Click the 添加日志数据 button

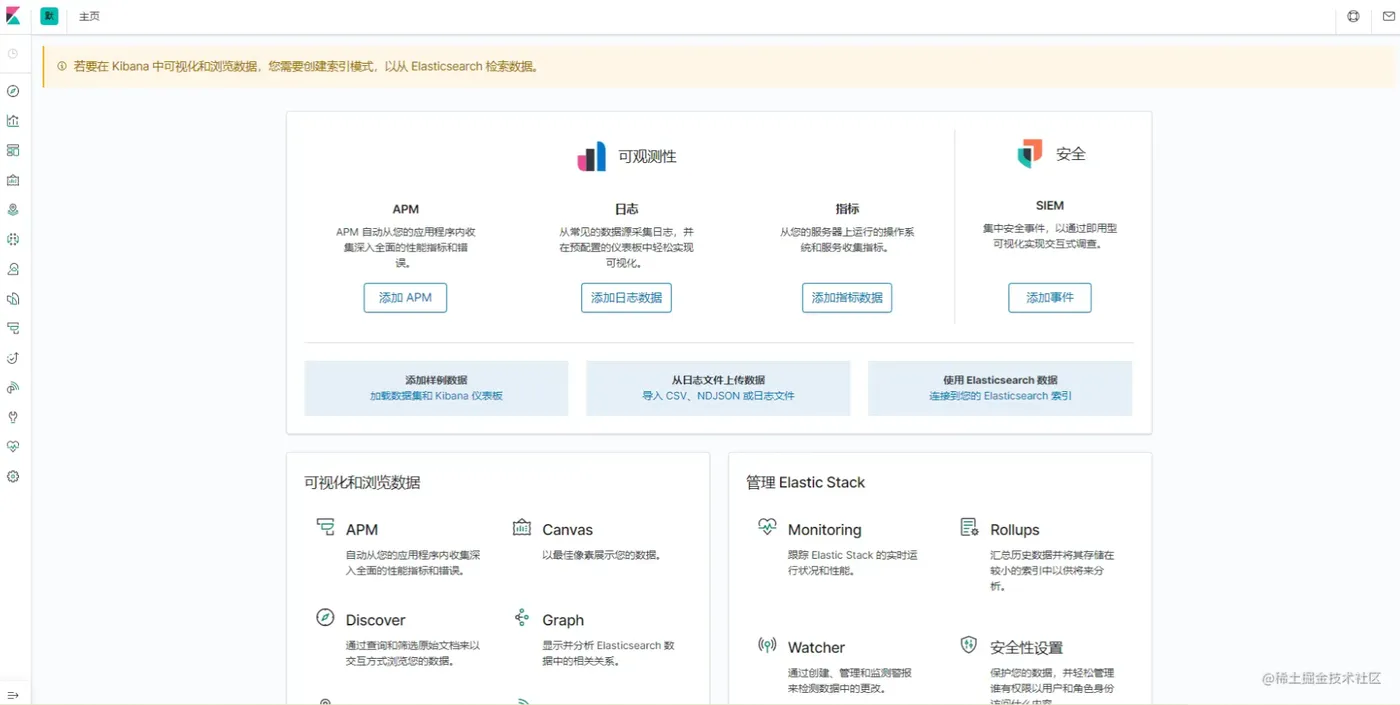[x=626, y=297]
